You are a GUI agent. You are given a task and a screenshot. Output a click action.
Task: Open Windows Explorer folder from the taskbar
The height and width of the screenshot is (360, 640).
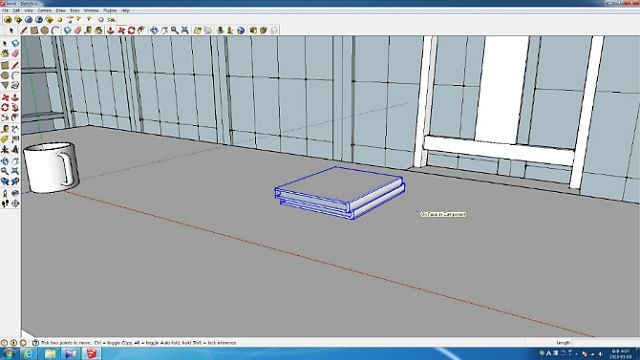tap(50, 353)
